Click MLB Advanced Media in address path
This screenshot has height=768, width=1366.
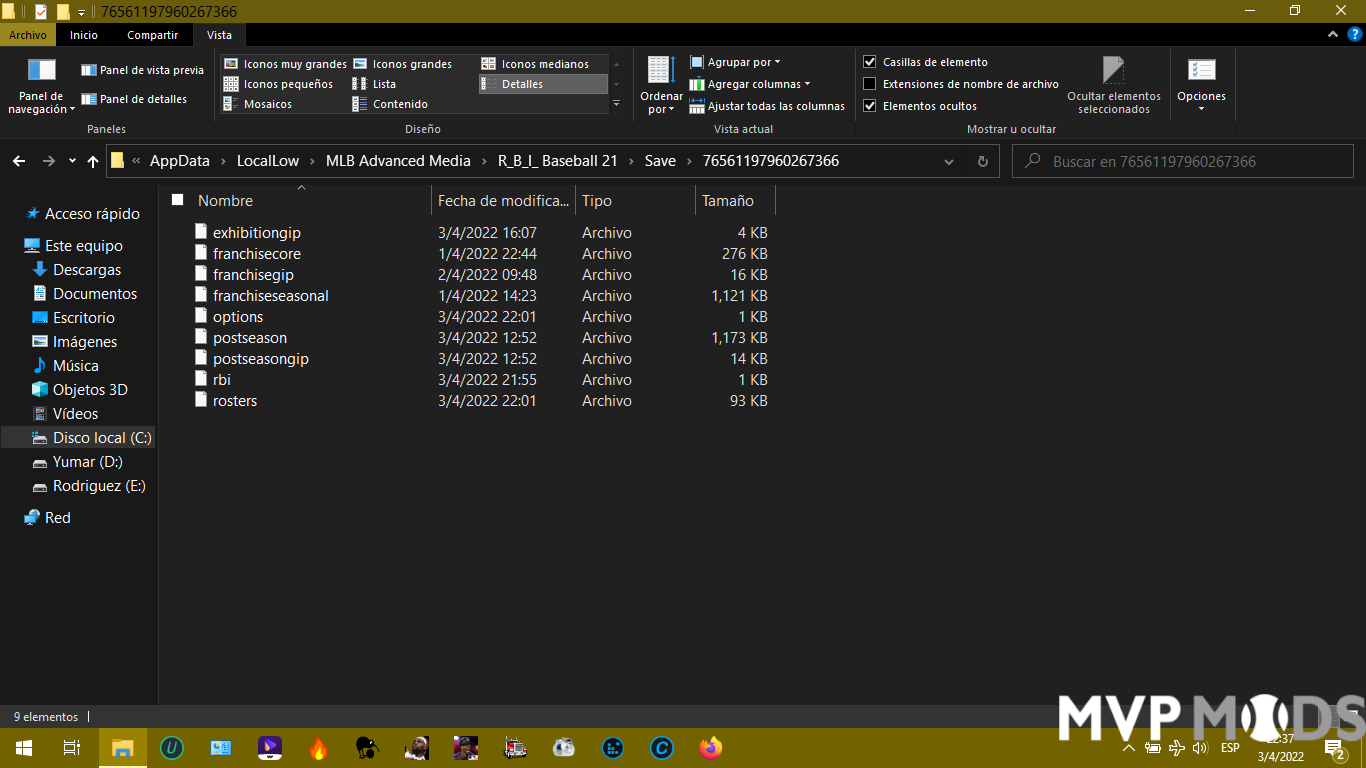[x=398, y=161]
